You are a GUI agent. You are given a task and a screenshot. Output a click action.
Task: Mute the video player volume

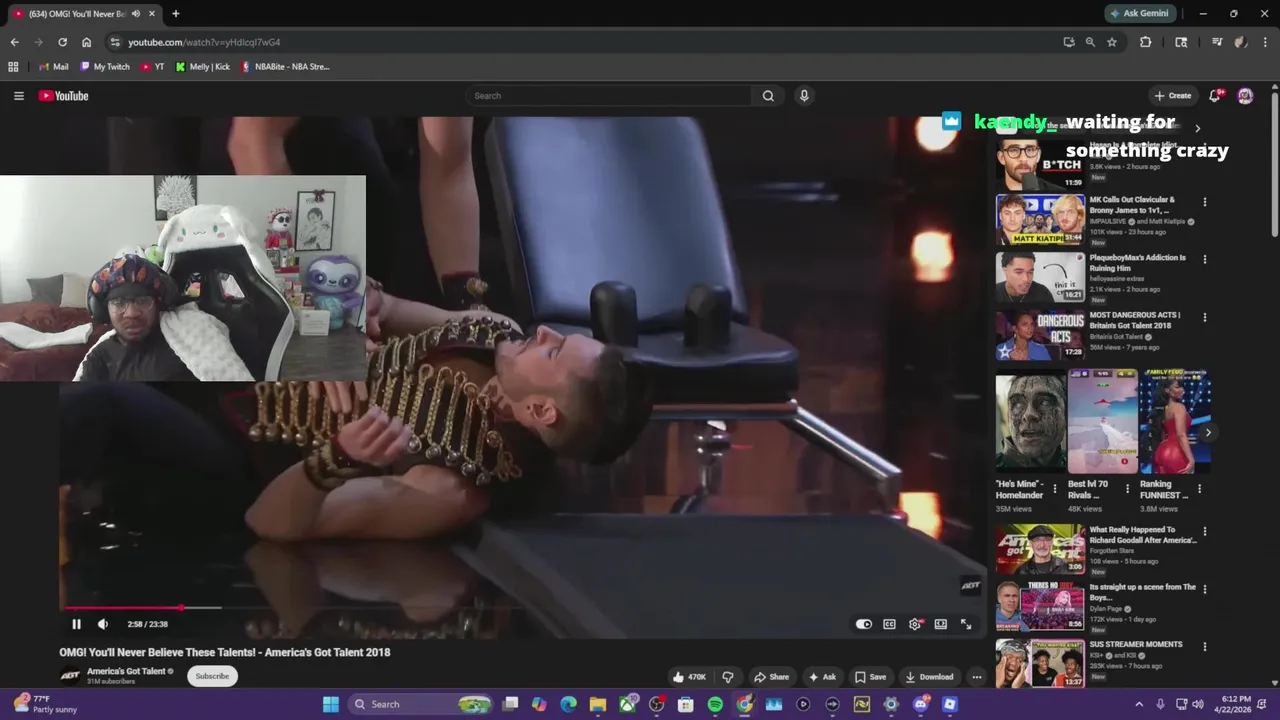point(102,624)
